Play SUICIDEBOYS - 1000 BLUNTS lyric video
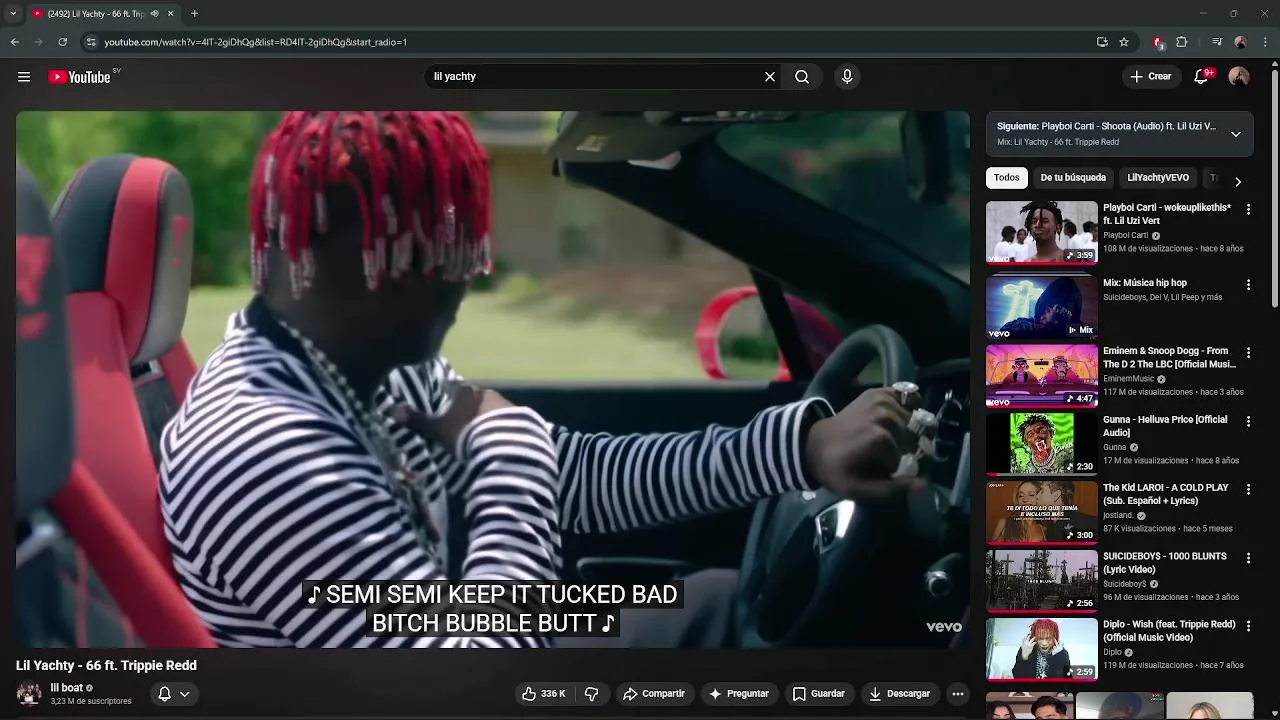The height and width of the screenshot is (720, 1280). coord(1042,580)
